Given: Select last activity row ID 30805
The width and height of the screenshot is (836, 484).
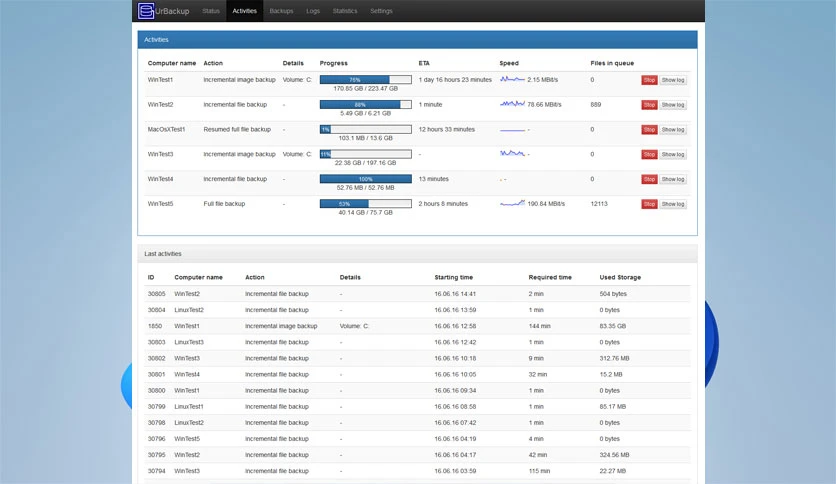Looking at the screenshot, I should pos(417,294).
